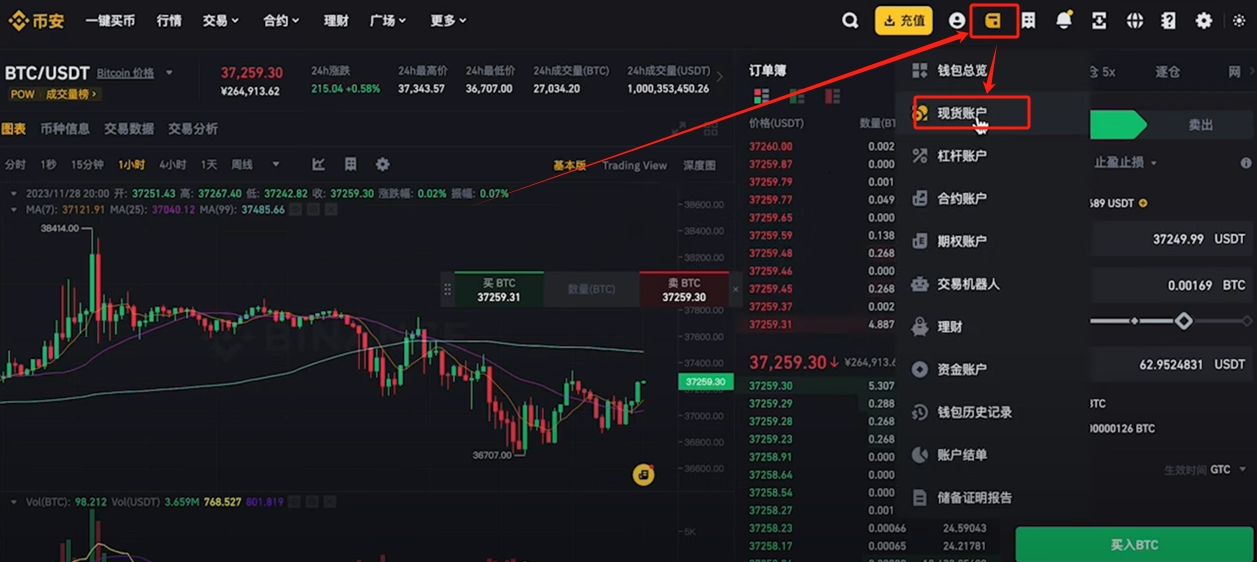Screen dimensions: 1257x562
Task: Open chart settings gear icon
Action: [x=382, y=164]
